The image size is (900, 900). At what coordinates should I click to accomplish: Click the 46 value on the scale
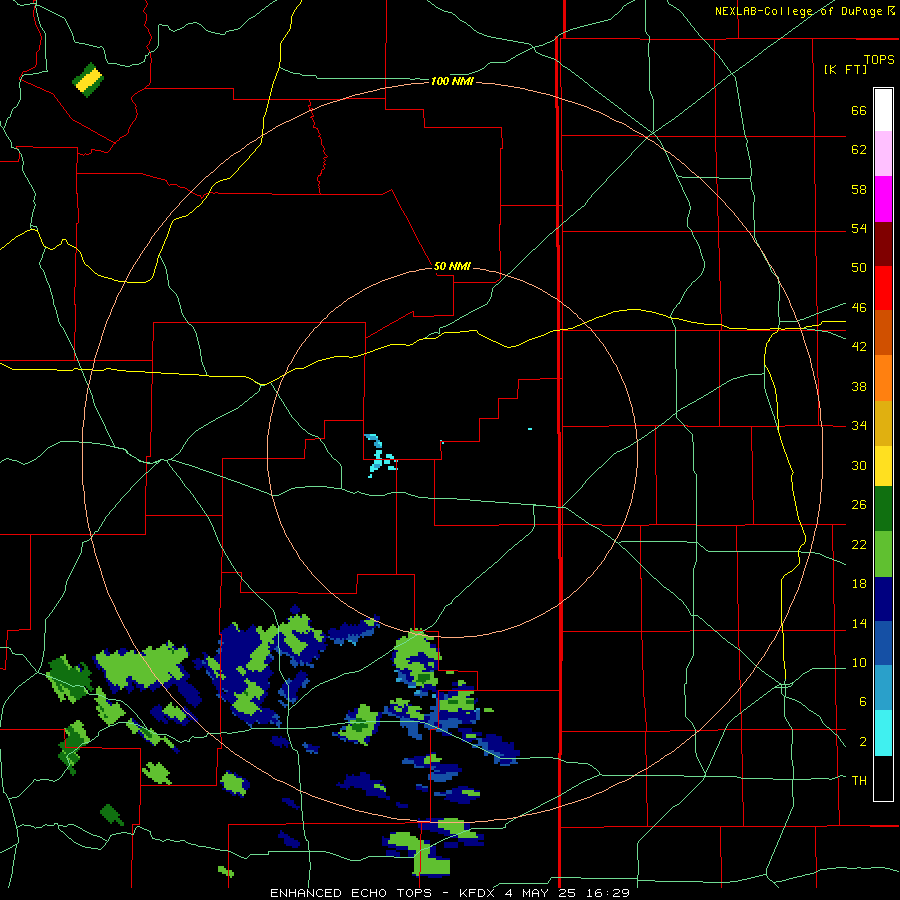pyautogui.click(x=859, y=308)
